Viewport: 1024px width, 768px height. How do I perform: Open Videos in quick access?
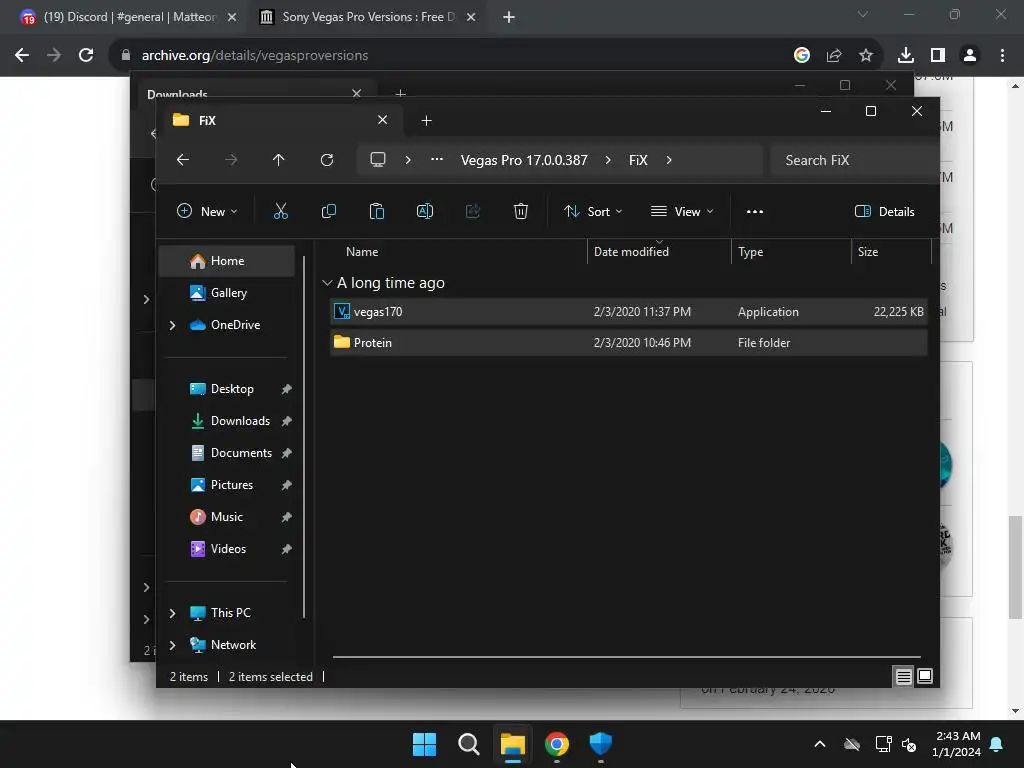click(227, 549)
